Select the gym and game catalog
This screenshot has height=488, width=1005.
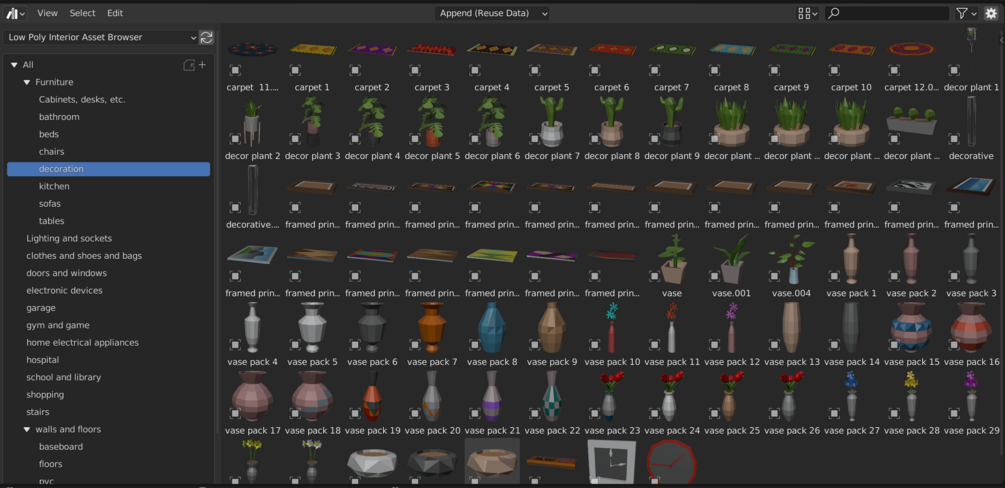pyautogui.click(x=58, y=324)
